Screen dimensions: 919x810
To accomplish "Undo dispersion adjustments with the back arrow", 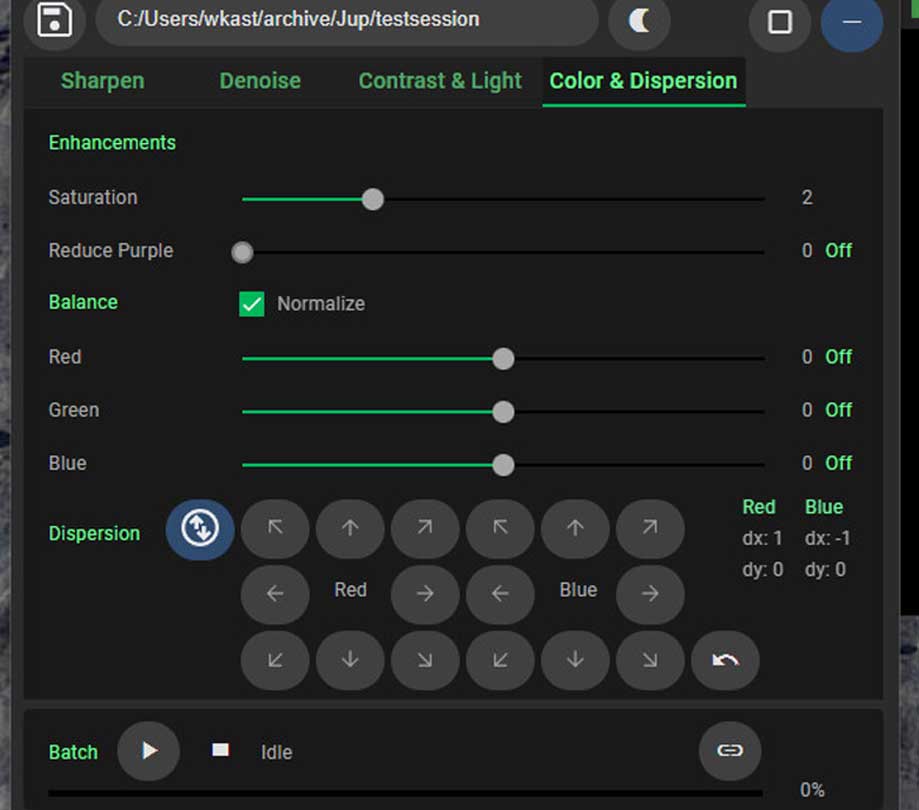I will point(725,661).
